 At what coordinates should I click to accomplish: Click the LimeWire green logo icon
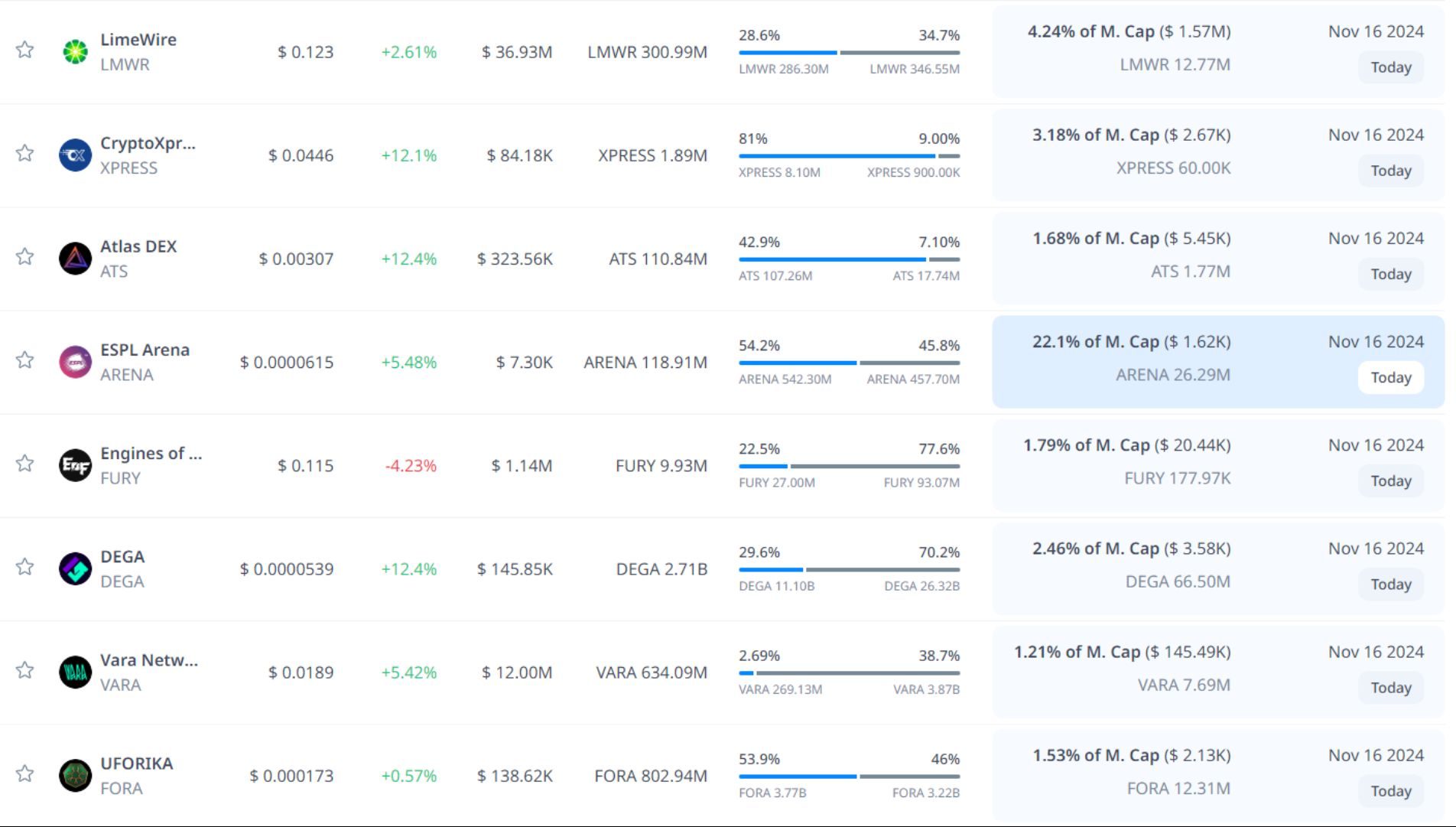[75, 52]
